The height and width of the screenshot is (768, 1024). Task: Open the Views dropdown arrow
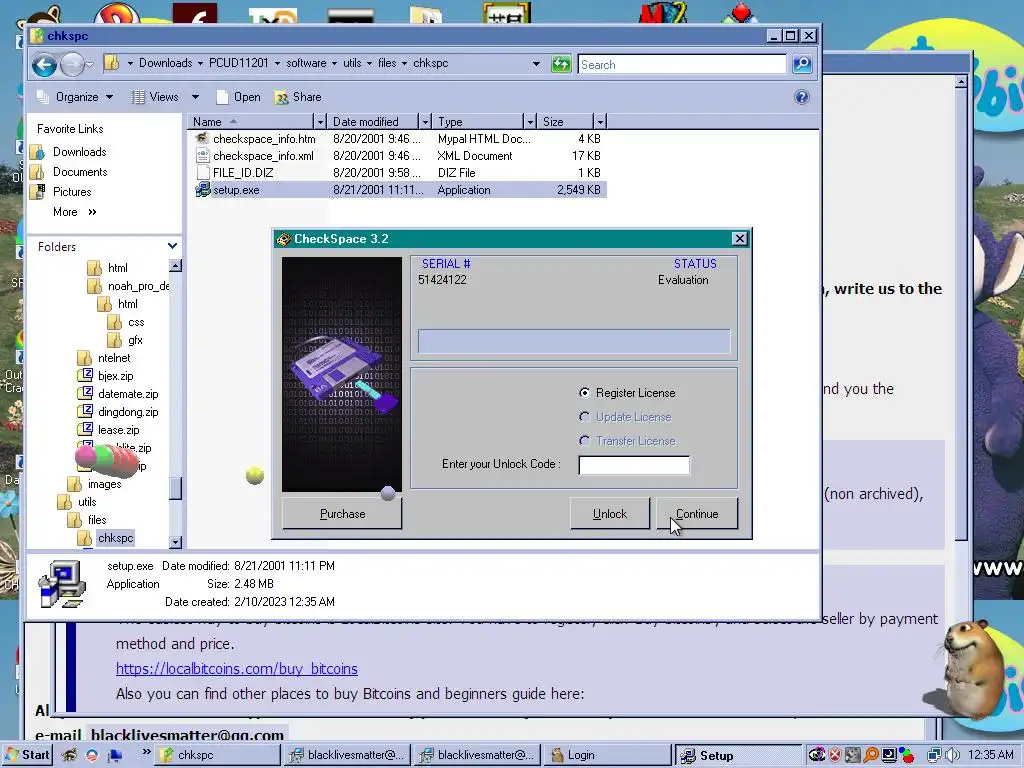coord(195,97)
